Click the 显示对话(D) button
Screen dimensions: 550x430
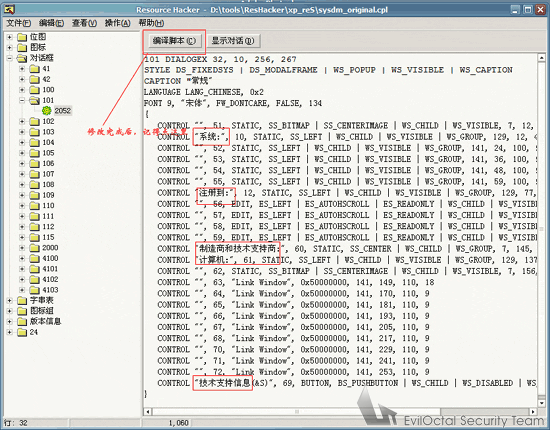pyautogui.click(x=233, y=41)
